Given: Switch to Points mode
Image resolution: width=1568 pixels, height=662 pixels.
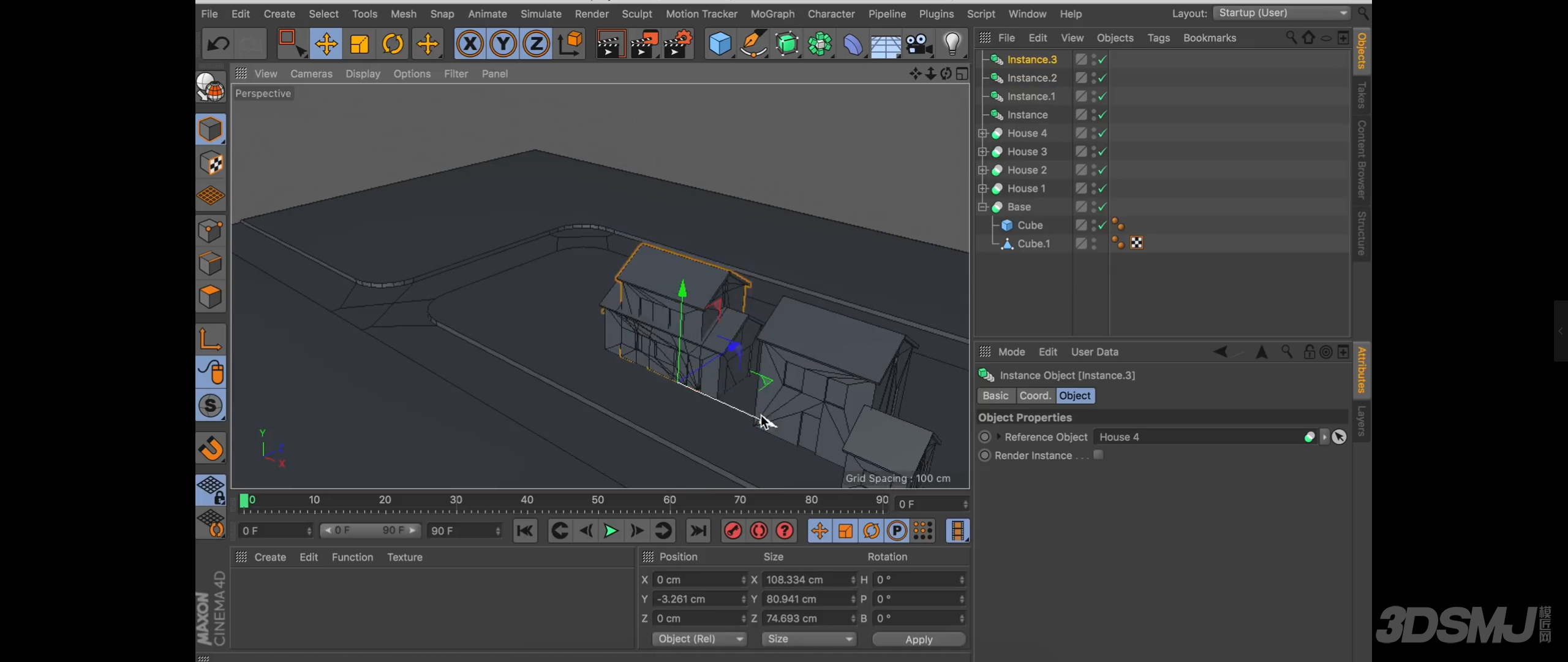Looking at the screenshot, I should tap(211, 231).
